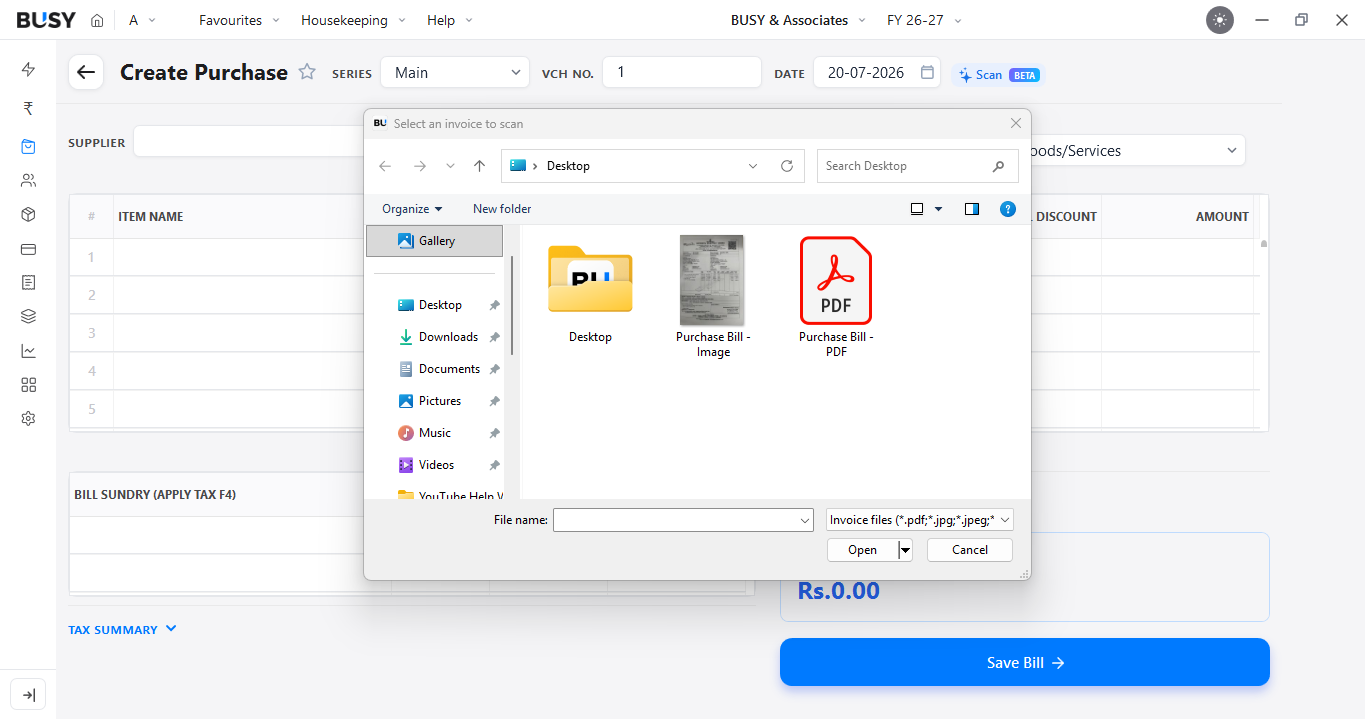The image size is (1365, 719).
Task: Click the Search Desktop field
Action: click(917, 166)
